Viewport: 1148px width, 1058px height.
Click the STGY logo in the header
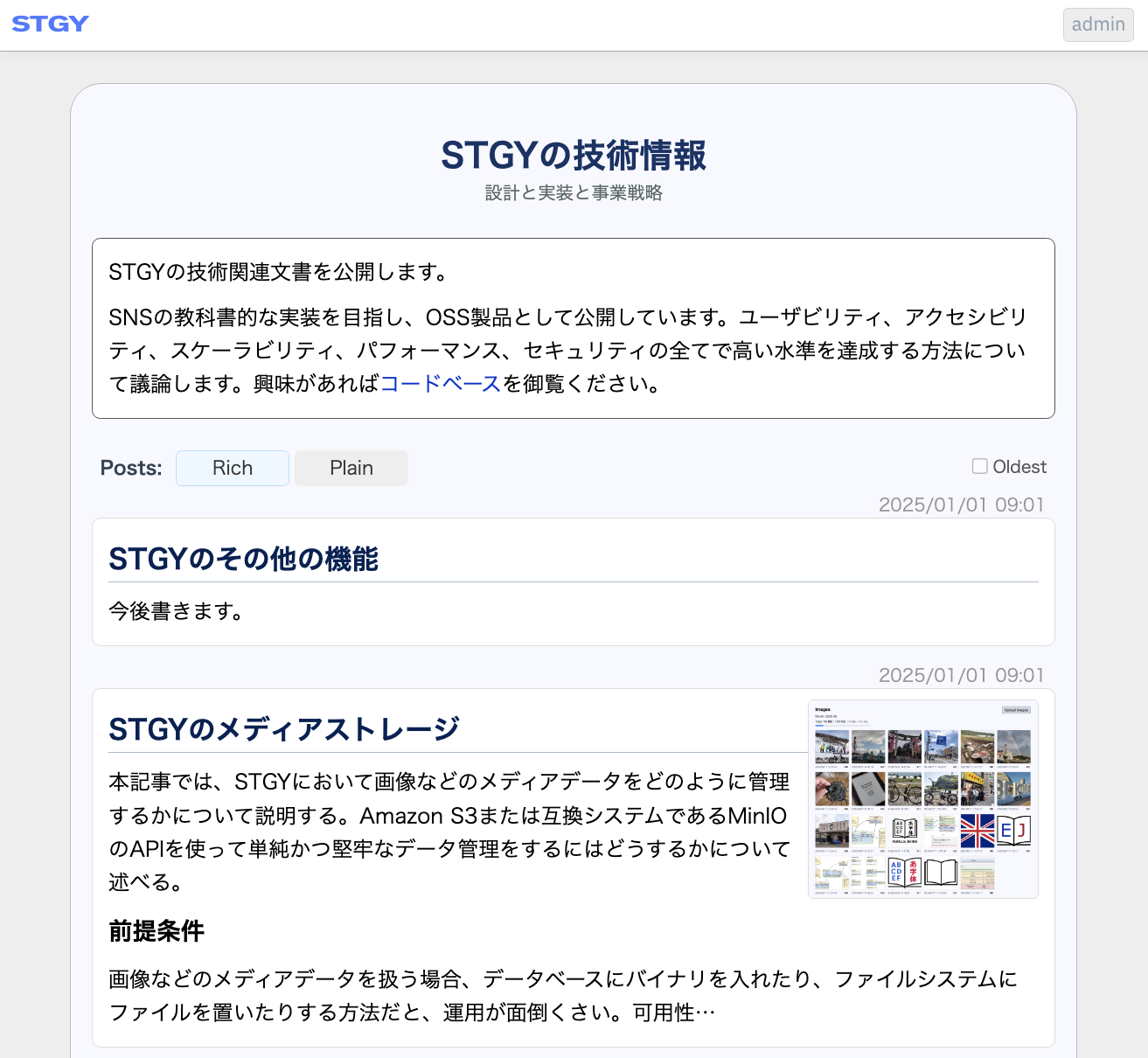click(x=51, y=24)
